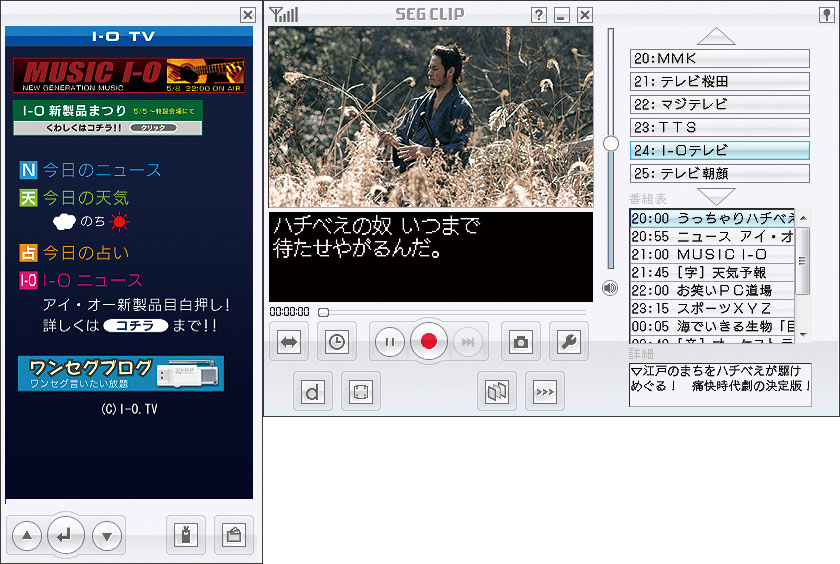This screenshot has height=564, width=840.
Task: Click the green 天 weather icon
Action: click(28, 198)
